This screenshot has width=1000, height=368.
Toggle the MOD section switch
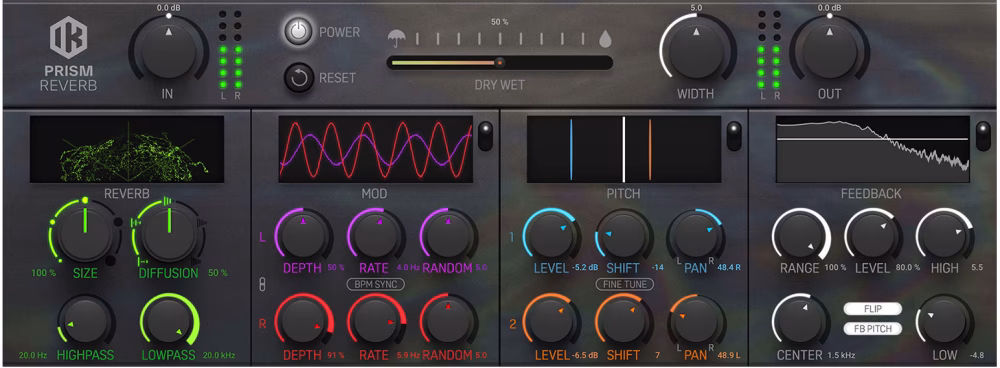click(x=485, y=136)
